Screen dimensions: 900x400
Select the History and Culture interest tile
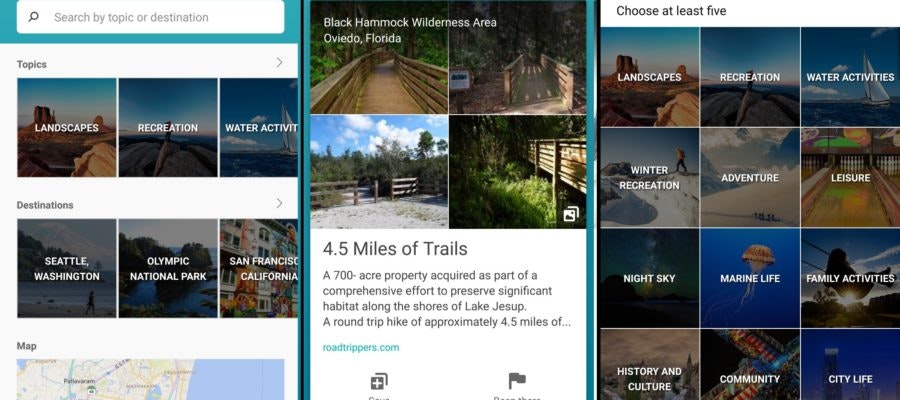coord(650,365)
